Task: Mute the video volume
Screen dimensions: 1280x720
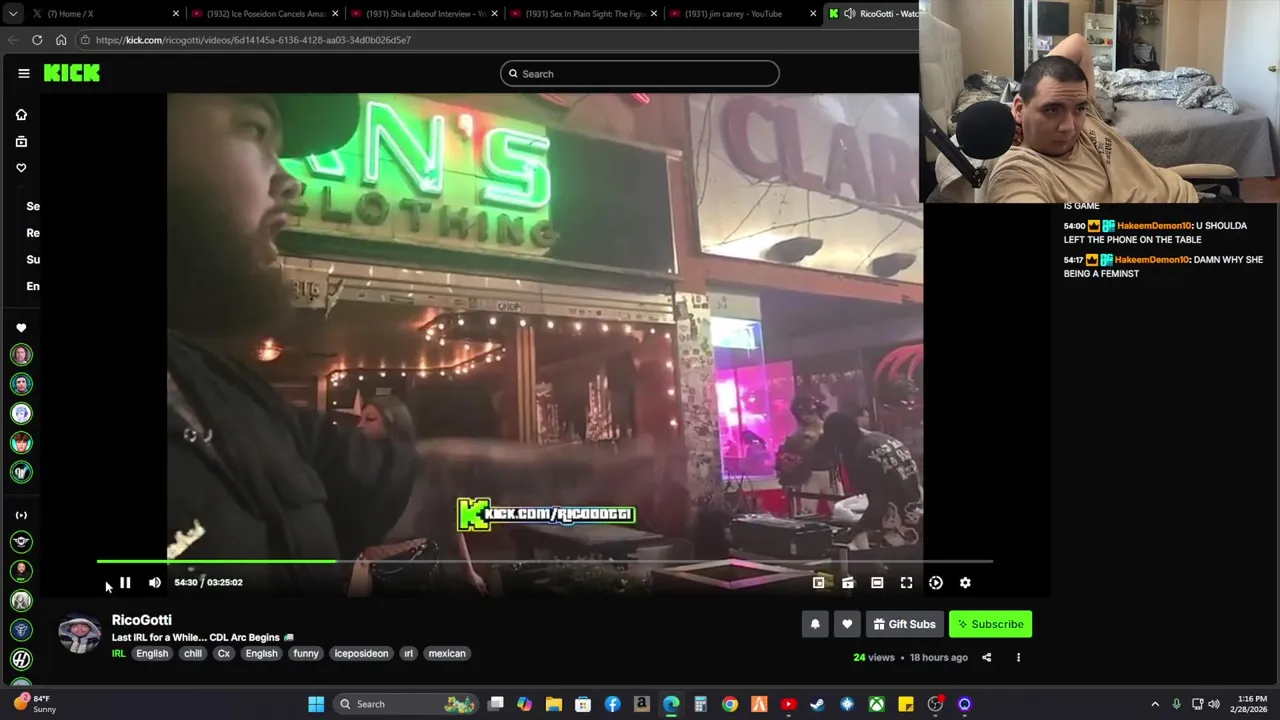Action: 155,582
